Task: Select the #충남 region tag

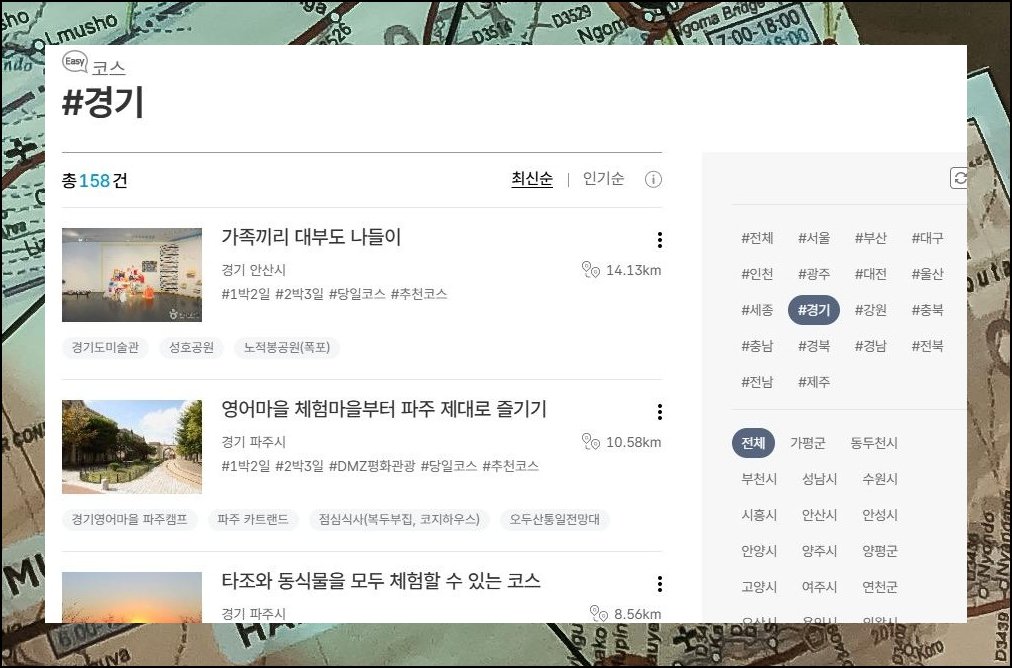Action: tap(757, 346)
